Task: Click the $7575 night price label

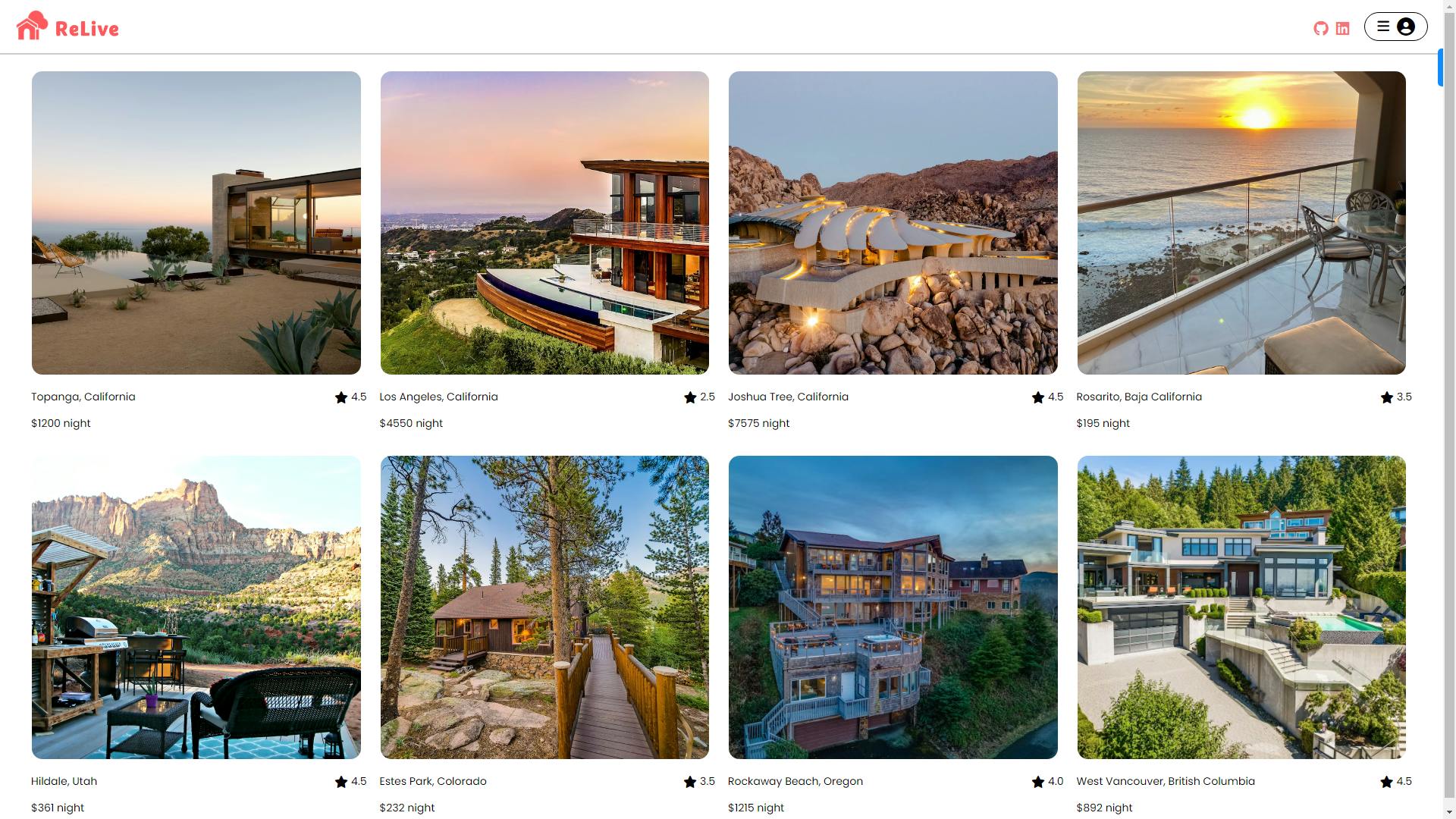Action: (x=758, y=423)
